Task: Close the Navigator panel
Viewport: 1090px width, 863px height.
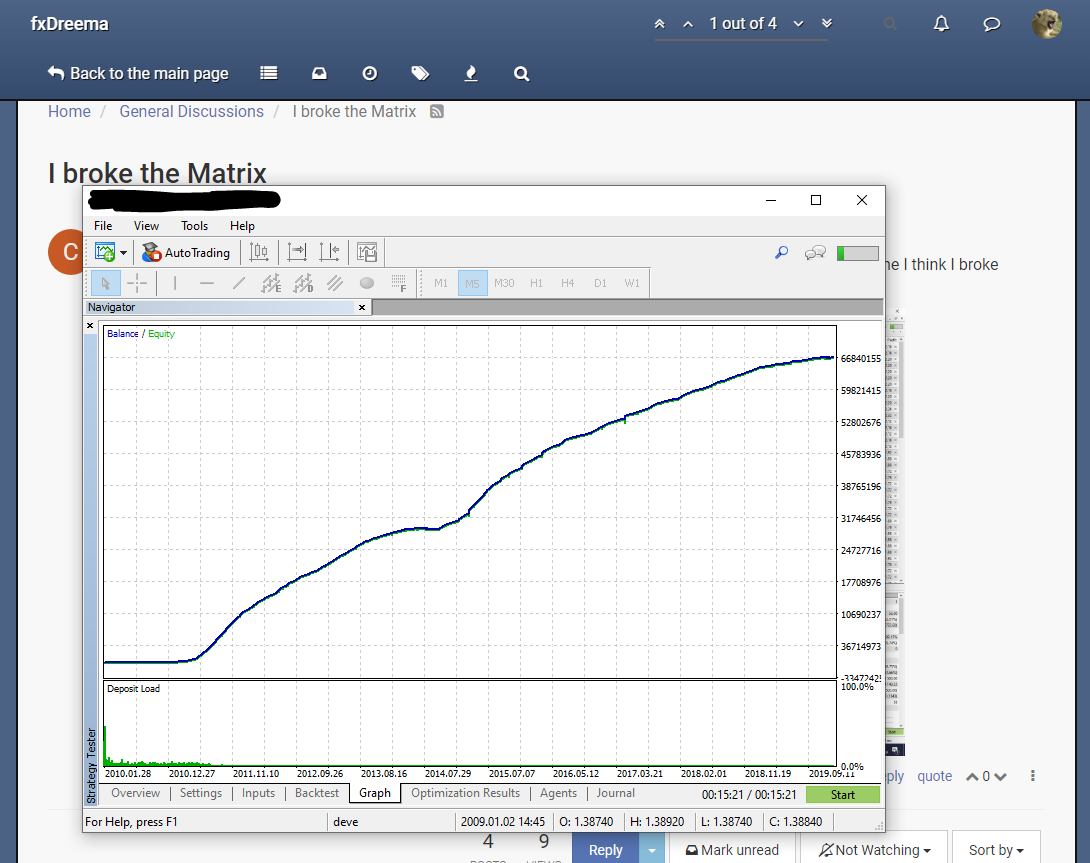Action: coord(362,307)
